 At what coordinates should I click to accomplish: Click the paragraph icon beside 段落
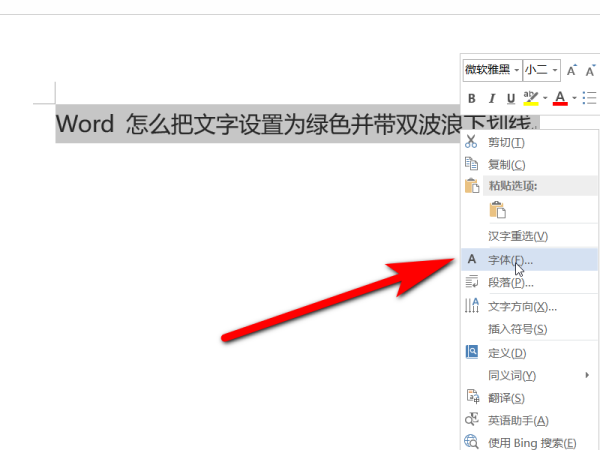pos(471,281)
